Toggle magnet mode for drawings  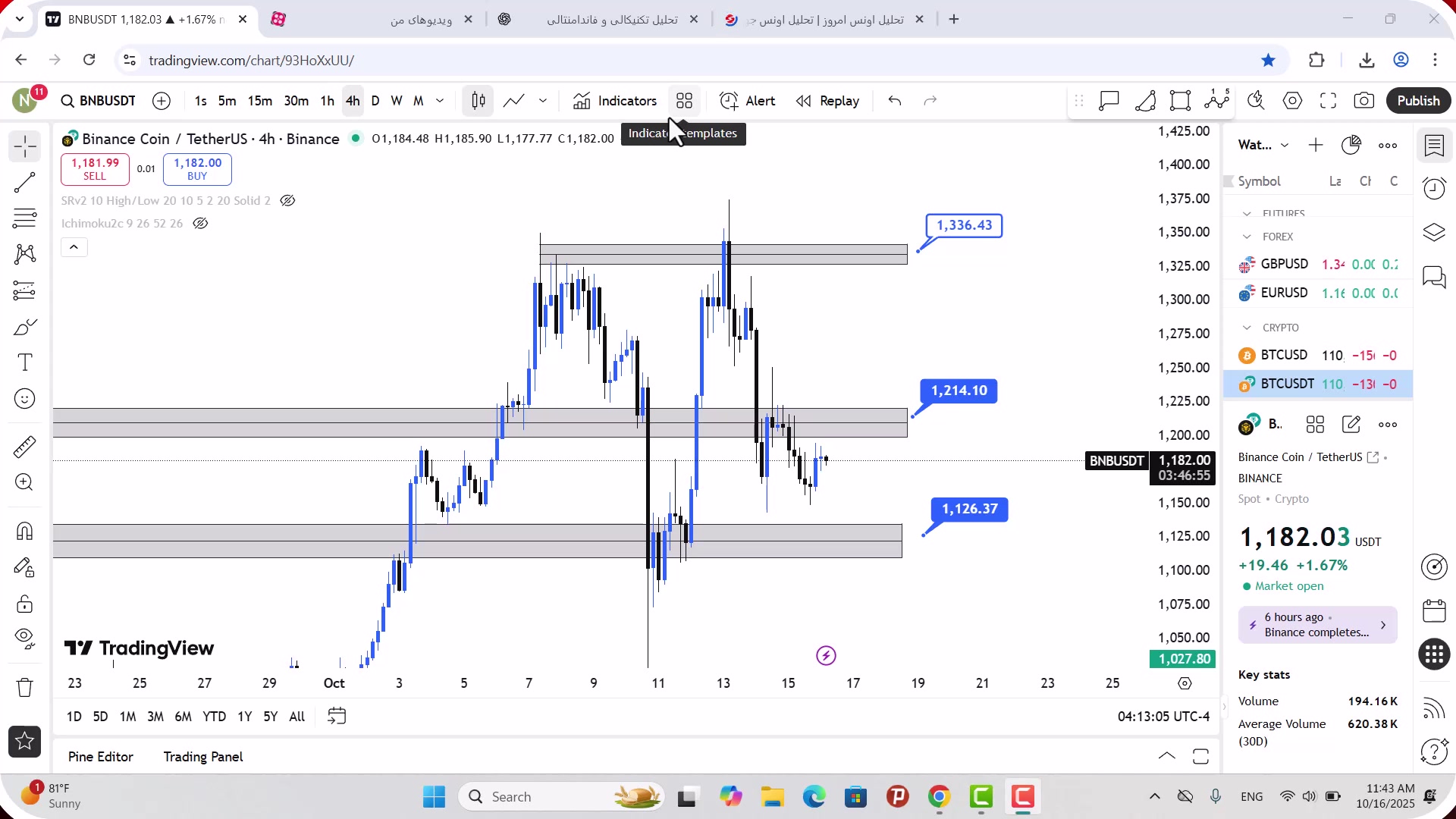coord(25,531)
